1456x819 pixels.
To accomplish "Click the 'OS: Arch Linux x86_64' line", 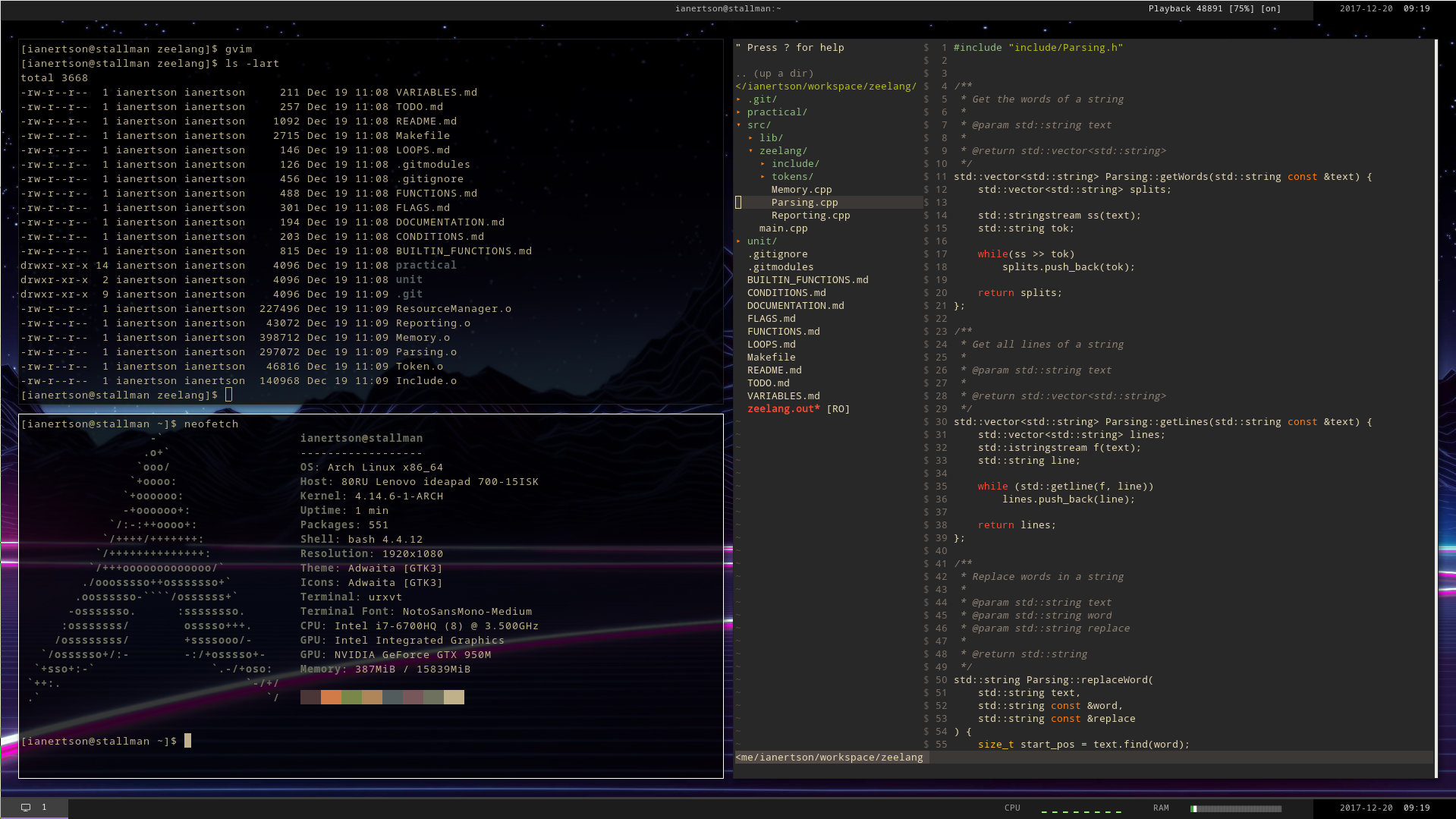I will tap(372, 468).
